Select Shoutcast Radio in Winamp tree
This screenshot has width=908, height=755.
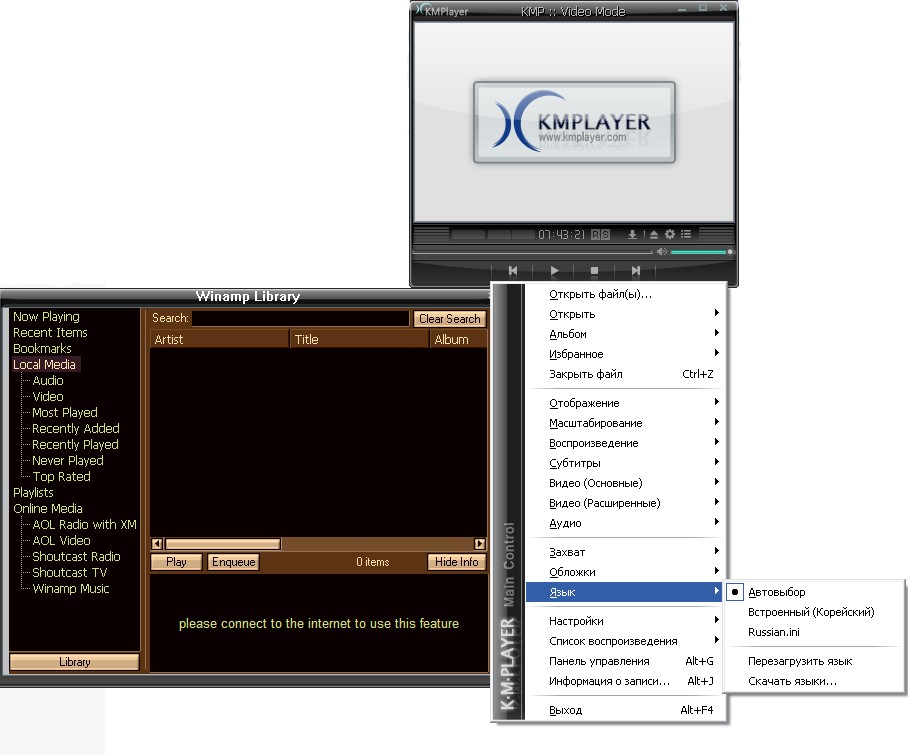(76, 556)
